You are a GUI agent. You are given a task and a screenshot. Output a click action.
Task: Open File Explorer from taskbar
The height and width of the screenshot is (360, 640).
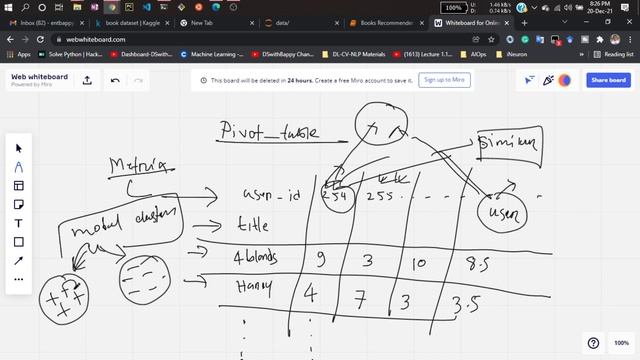tap(77, 7)
